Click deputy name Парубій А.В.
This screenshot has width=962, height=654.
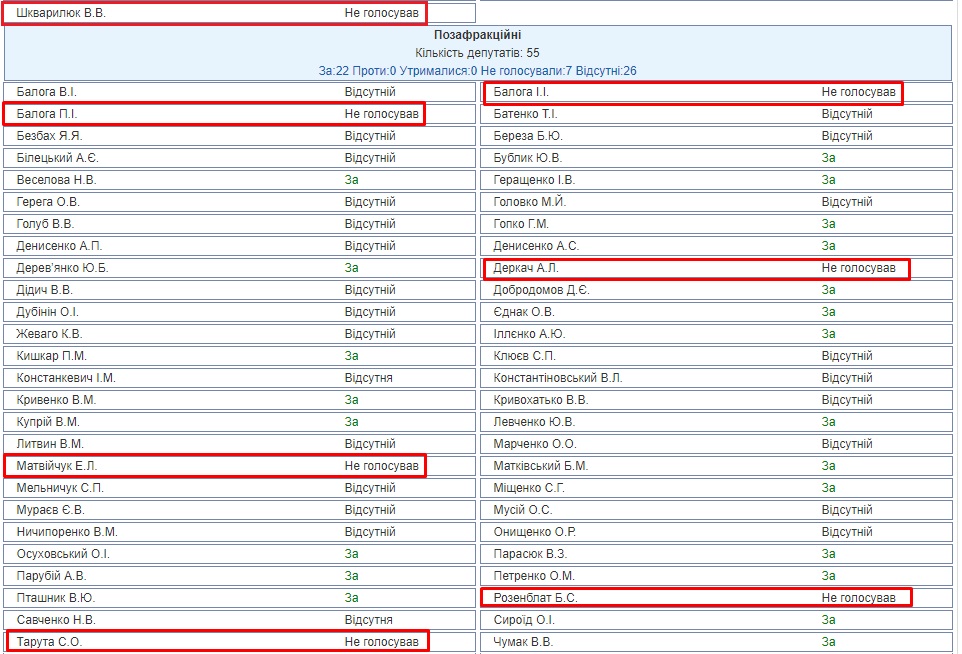point(51,576)
